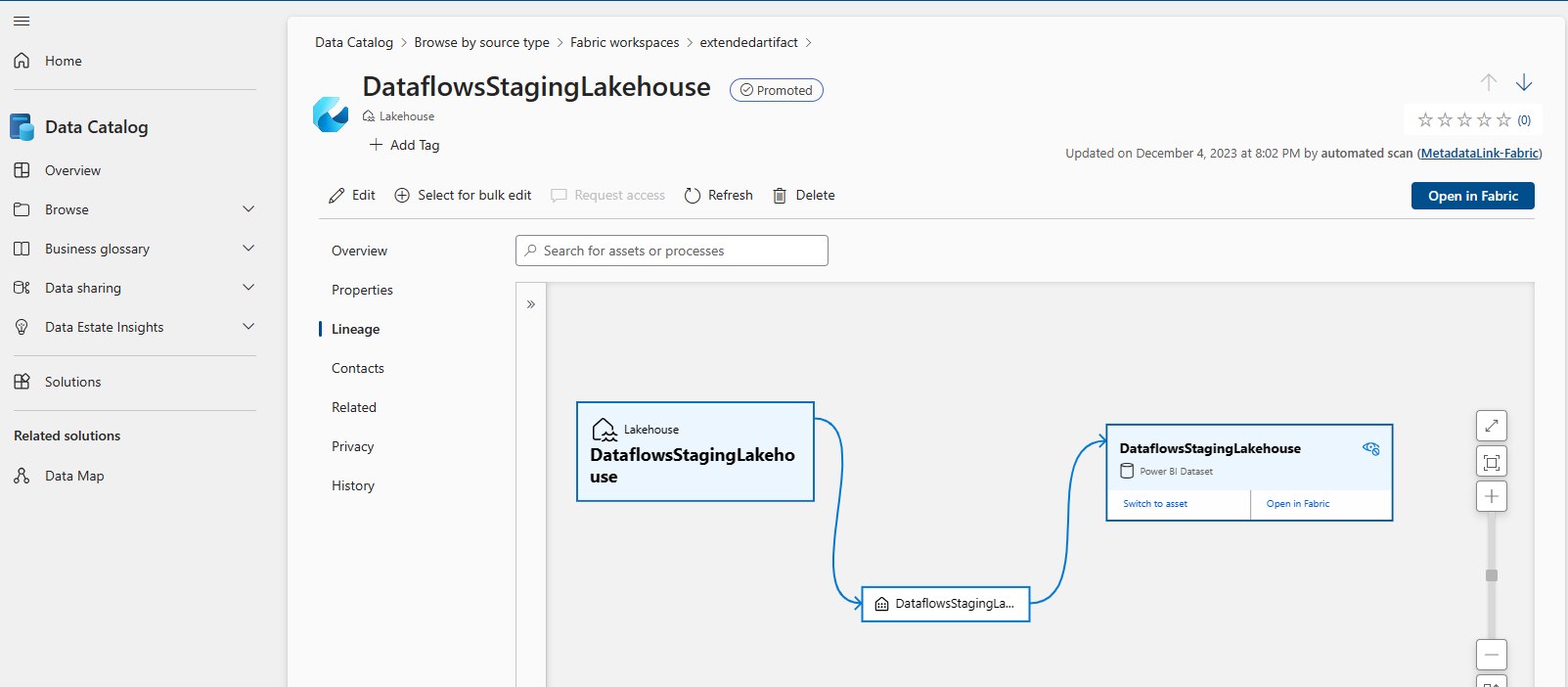
Task: Click extendedartifact breadcrumb
Action: 748,42
